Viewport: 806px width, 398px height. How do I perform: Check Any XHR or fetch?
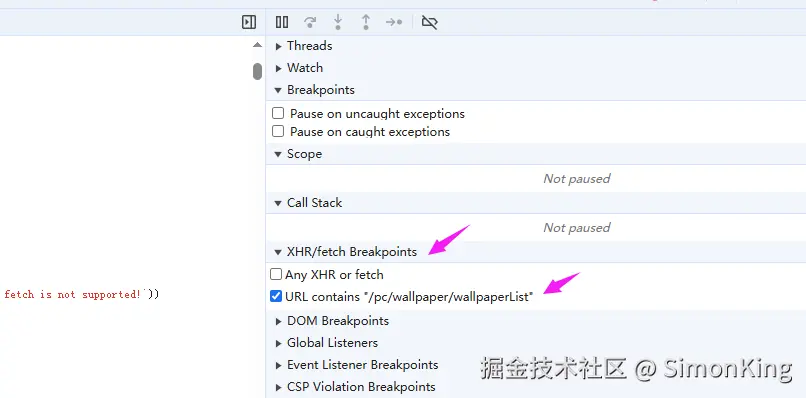coord(276,274)
